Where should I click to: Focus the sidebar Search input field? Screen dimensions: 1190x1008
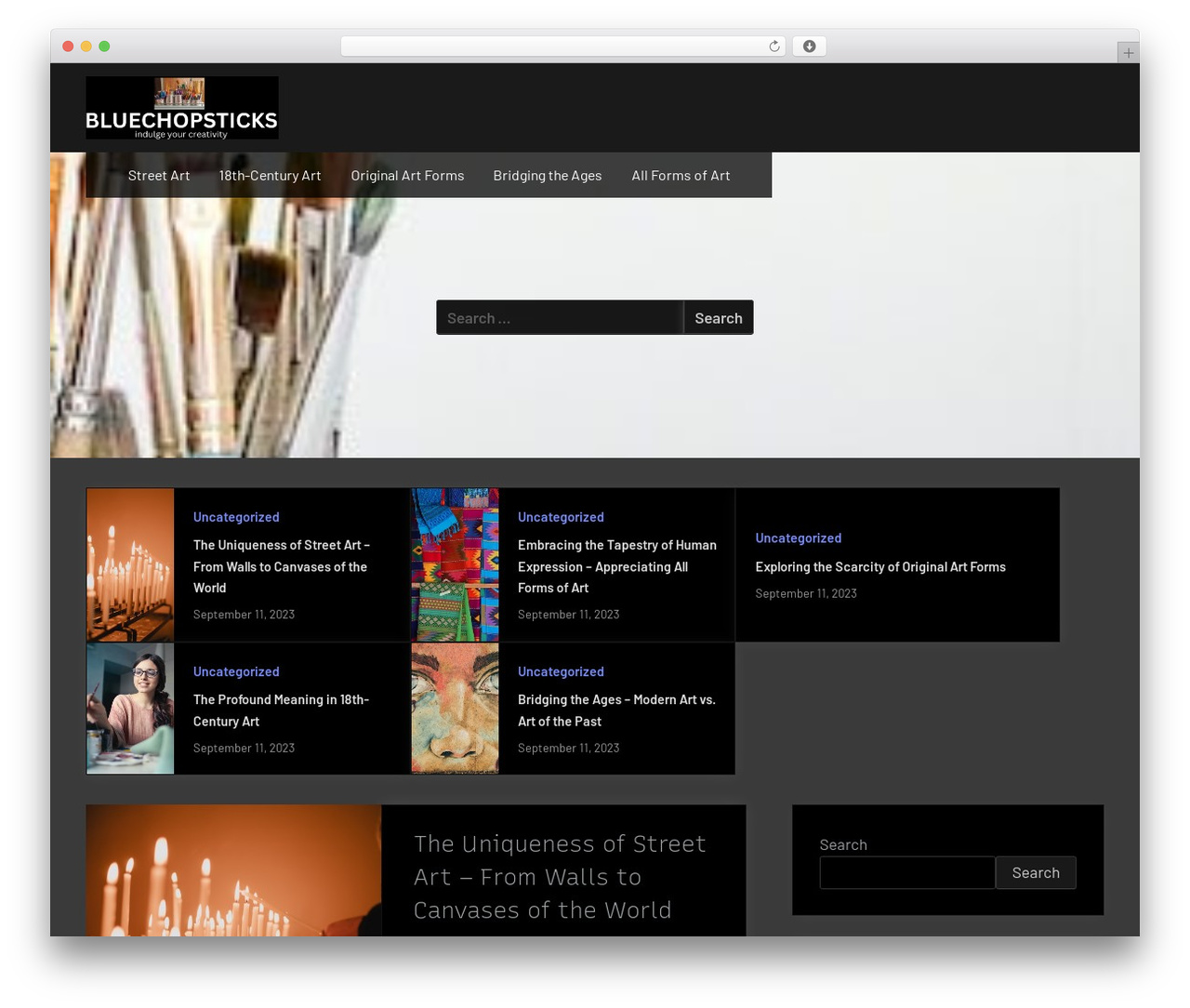907,873
